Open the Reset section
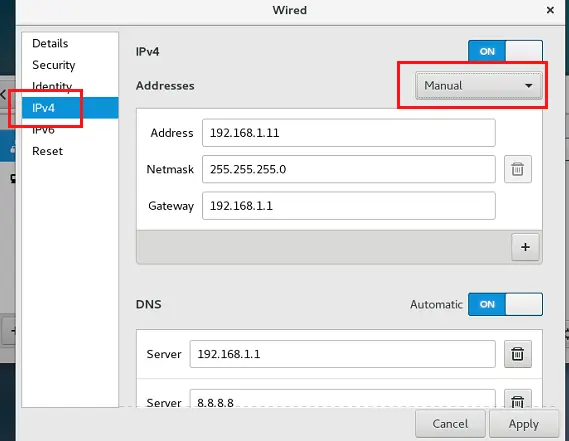569x441 pixels. point(47,151)
